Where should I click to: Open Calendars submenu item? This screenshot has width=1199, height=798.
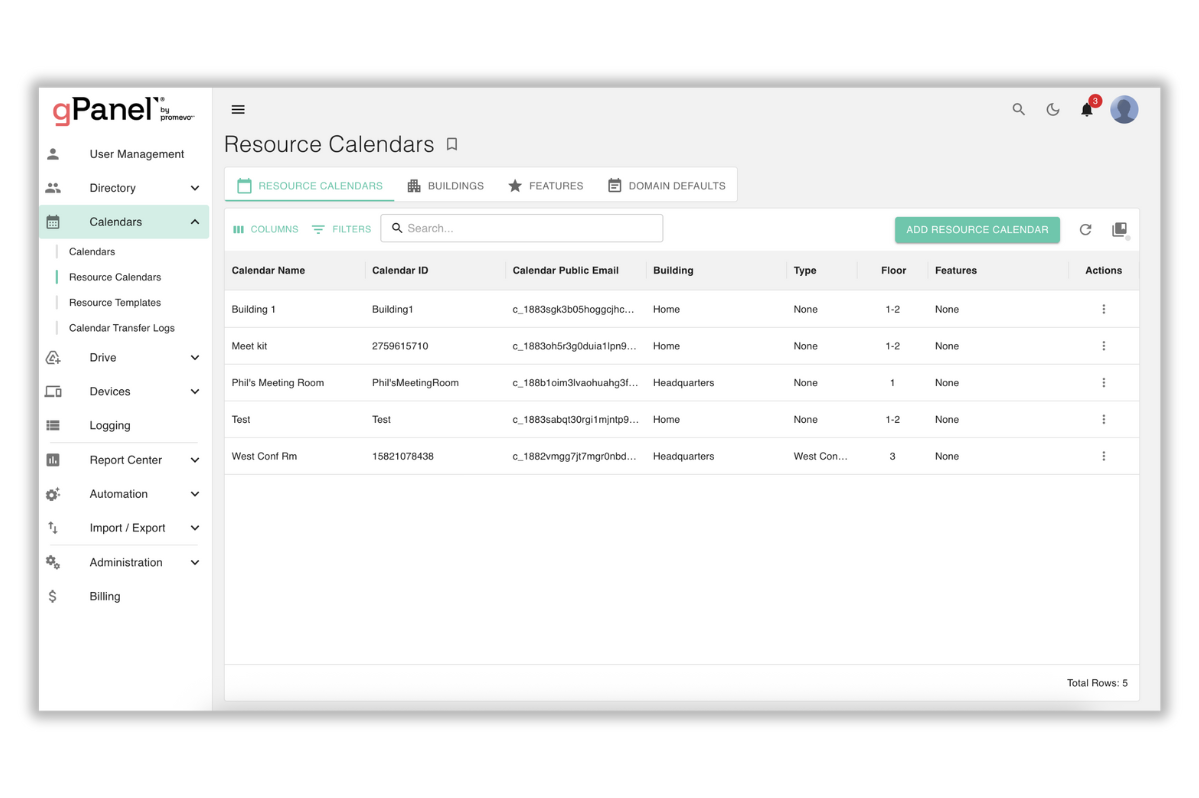pos(92,251)
